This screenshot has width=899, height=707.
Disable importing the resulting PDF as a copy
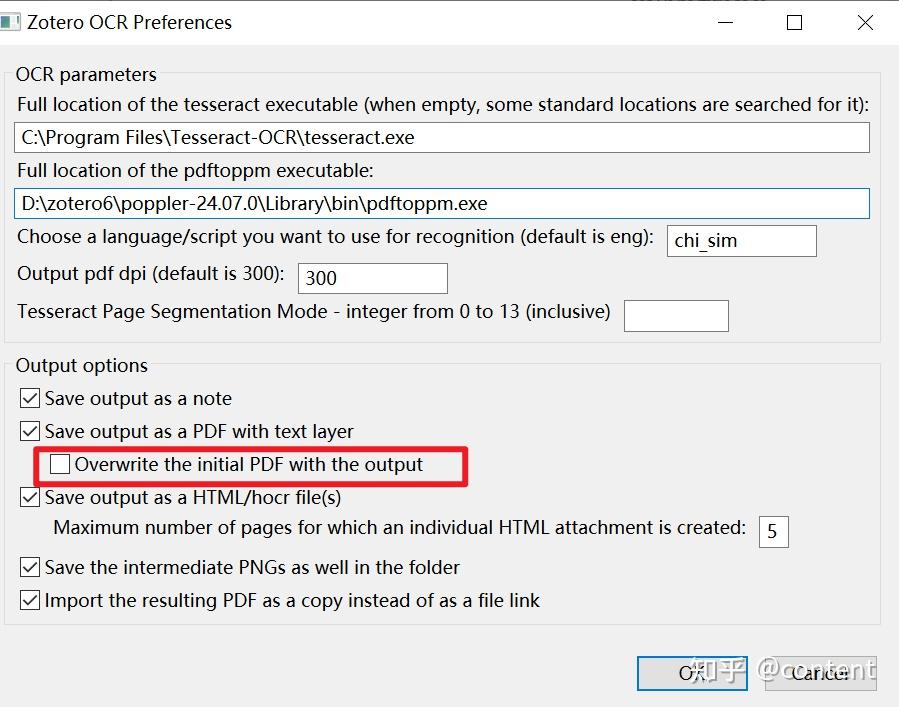[29, 600]
